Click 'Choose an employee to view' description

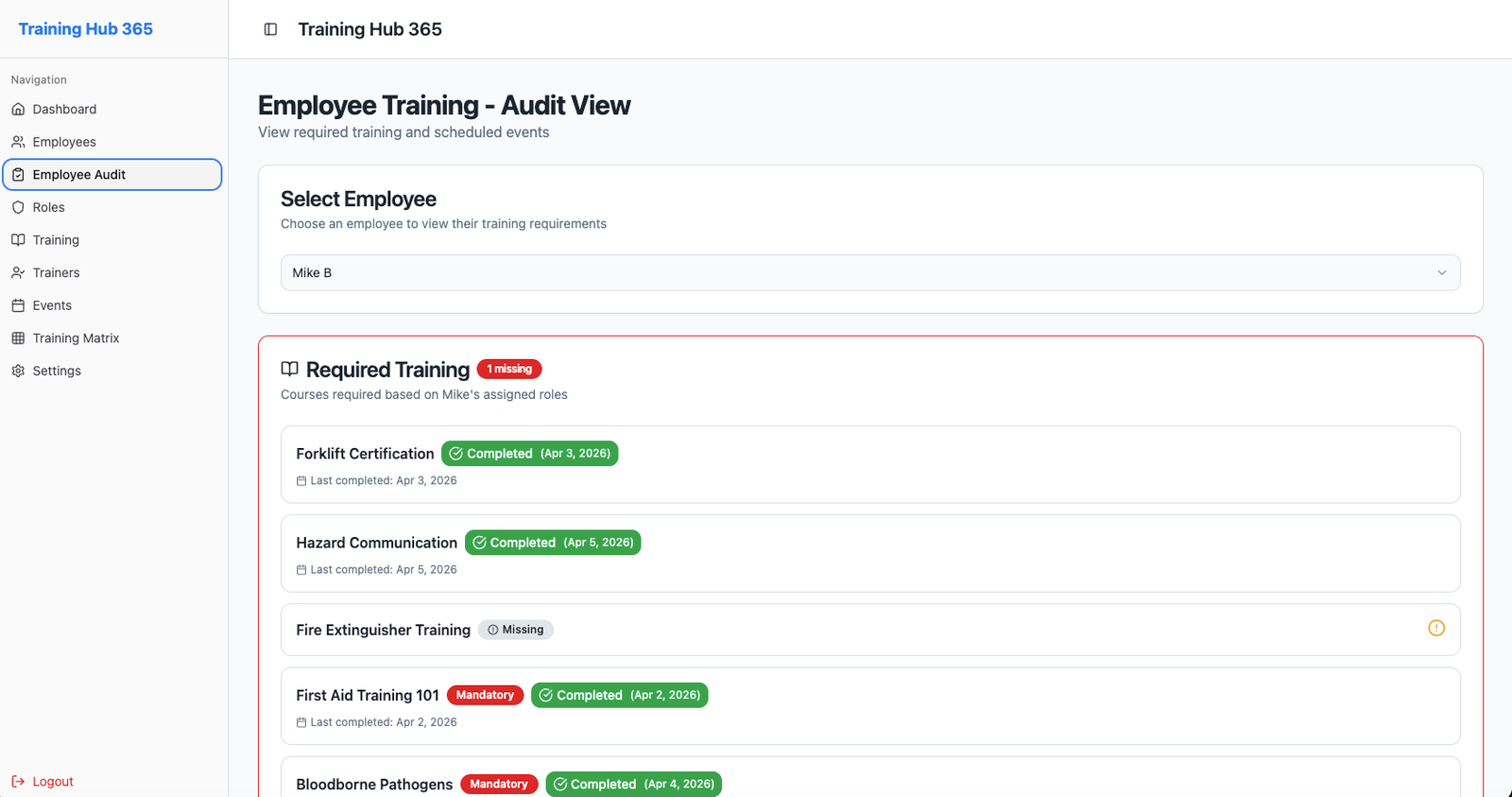point(443,224)
